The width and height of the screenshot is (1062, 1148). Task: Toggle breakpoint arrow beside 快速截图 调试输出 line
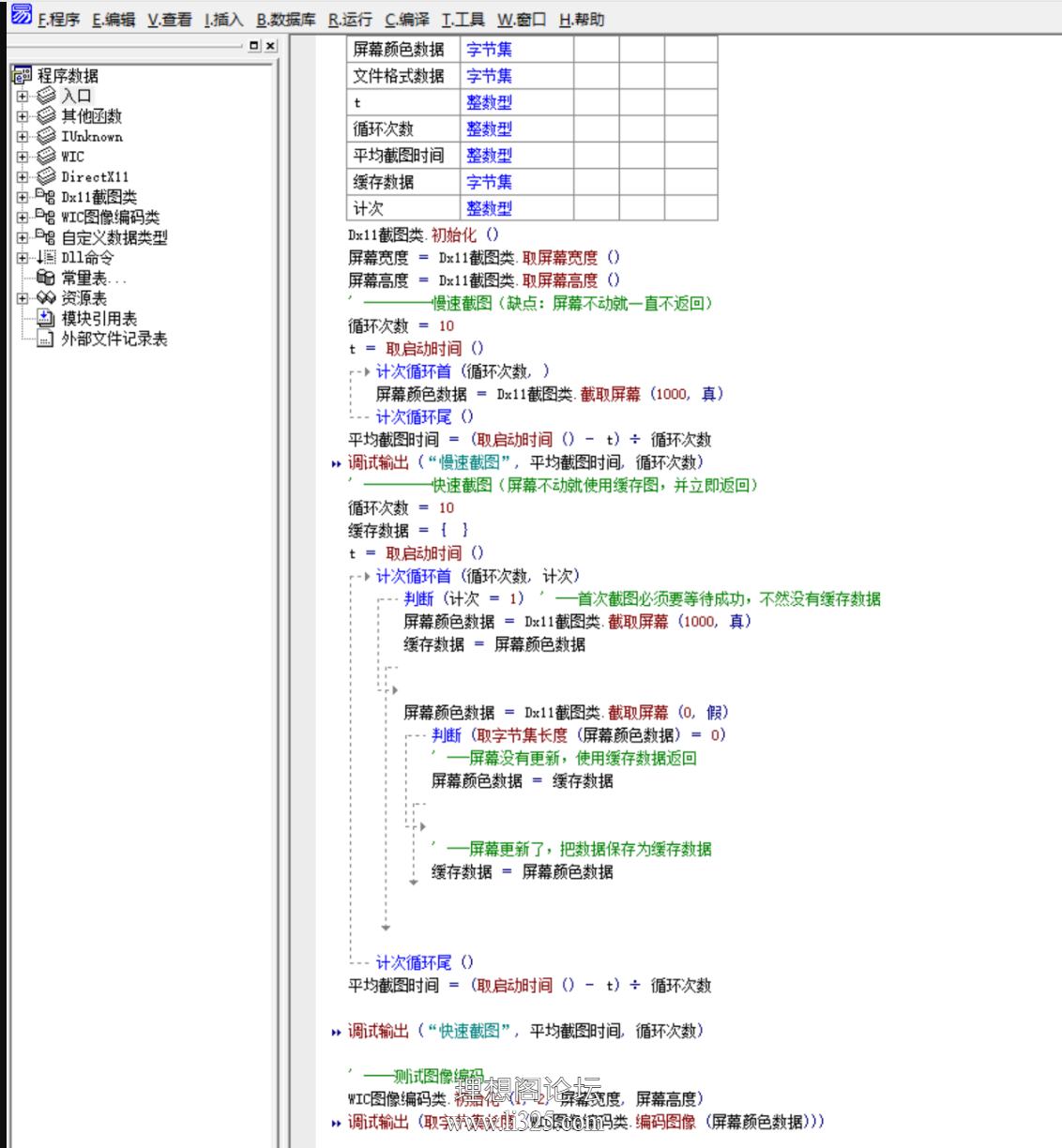336,1030
